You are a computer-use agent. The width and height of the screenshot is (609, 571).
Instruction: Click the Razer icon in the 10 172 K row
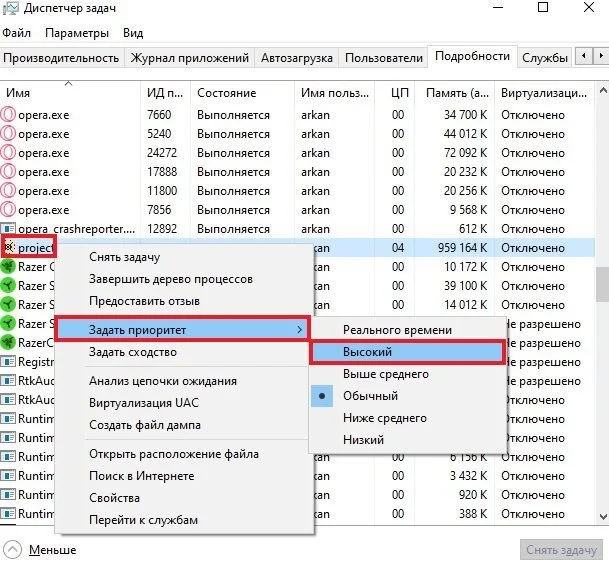pos(8,267)
